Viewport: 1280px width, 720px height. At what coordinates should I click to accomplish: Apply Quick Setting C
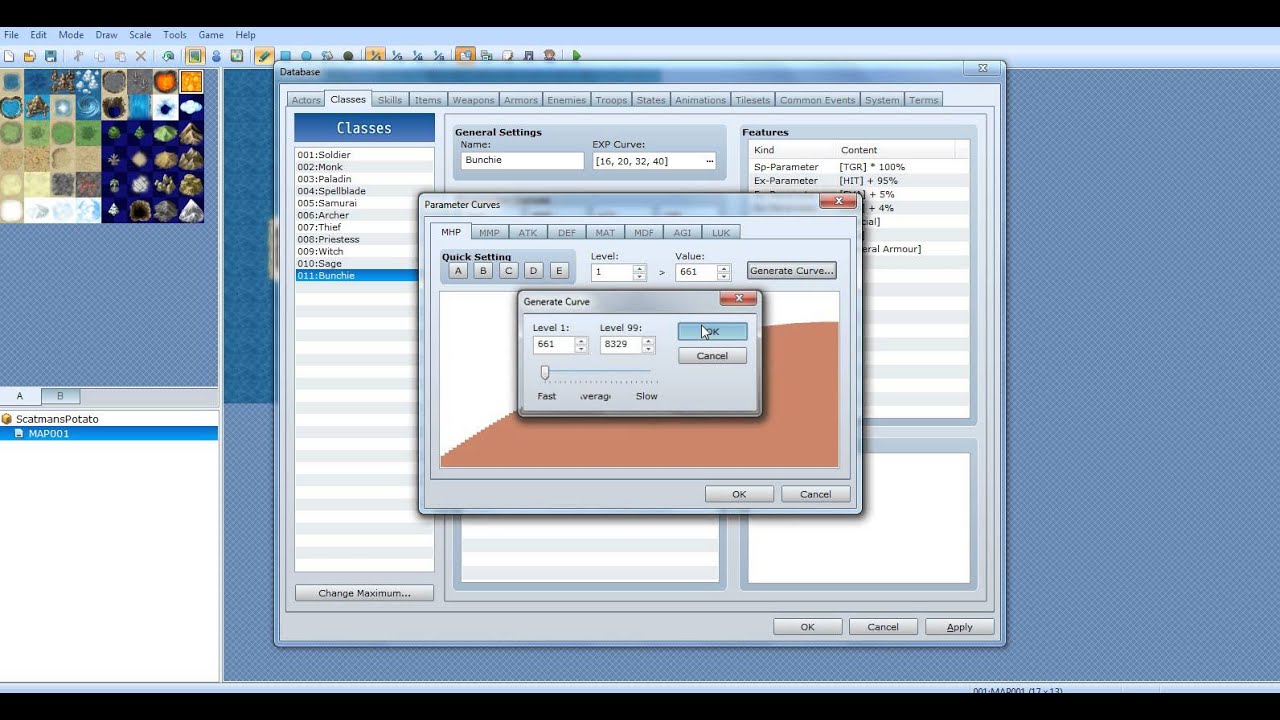509,271
